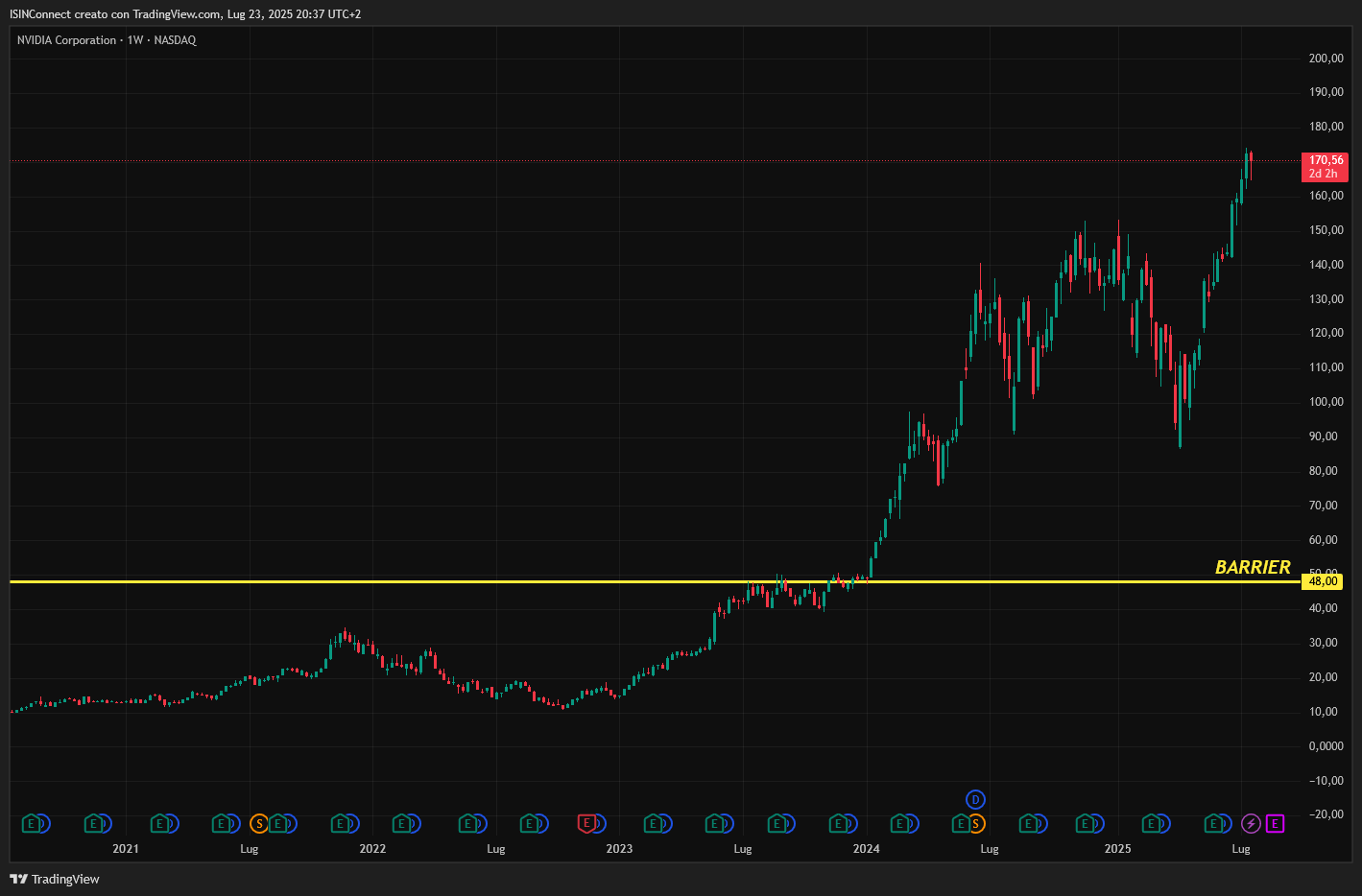Viewport: 1362px width, 896px height.
Task: Click the 2021 label on time axis
Action: [126, 848]
